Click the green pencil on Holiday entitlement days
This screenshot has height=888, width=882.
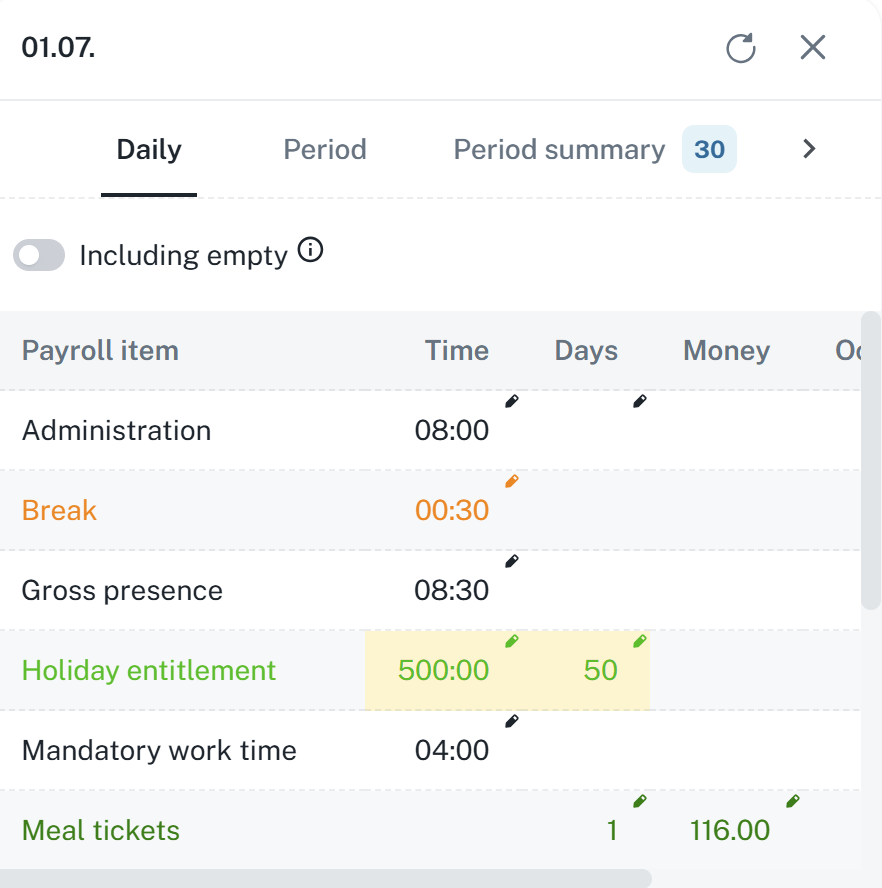[x=640, y=641]
